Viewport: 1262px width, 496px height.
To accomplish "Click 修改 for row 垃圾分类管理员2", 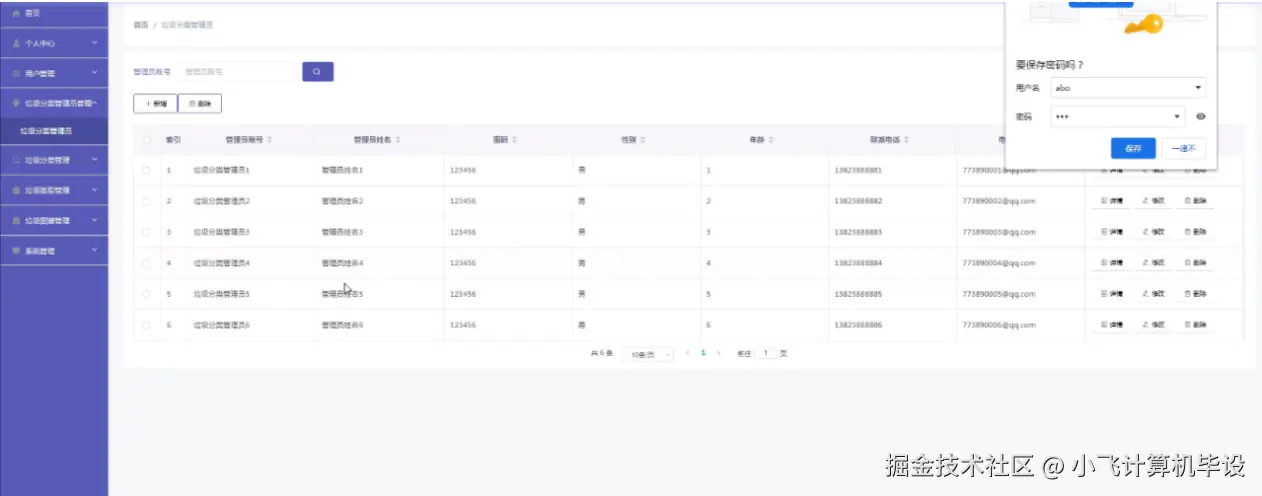I will coord(1153,201).
